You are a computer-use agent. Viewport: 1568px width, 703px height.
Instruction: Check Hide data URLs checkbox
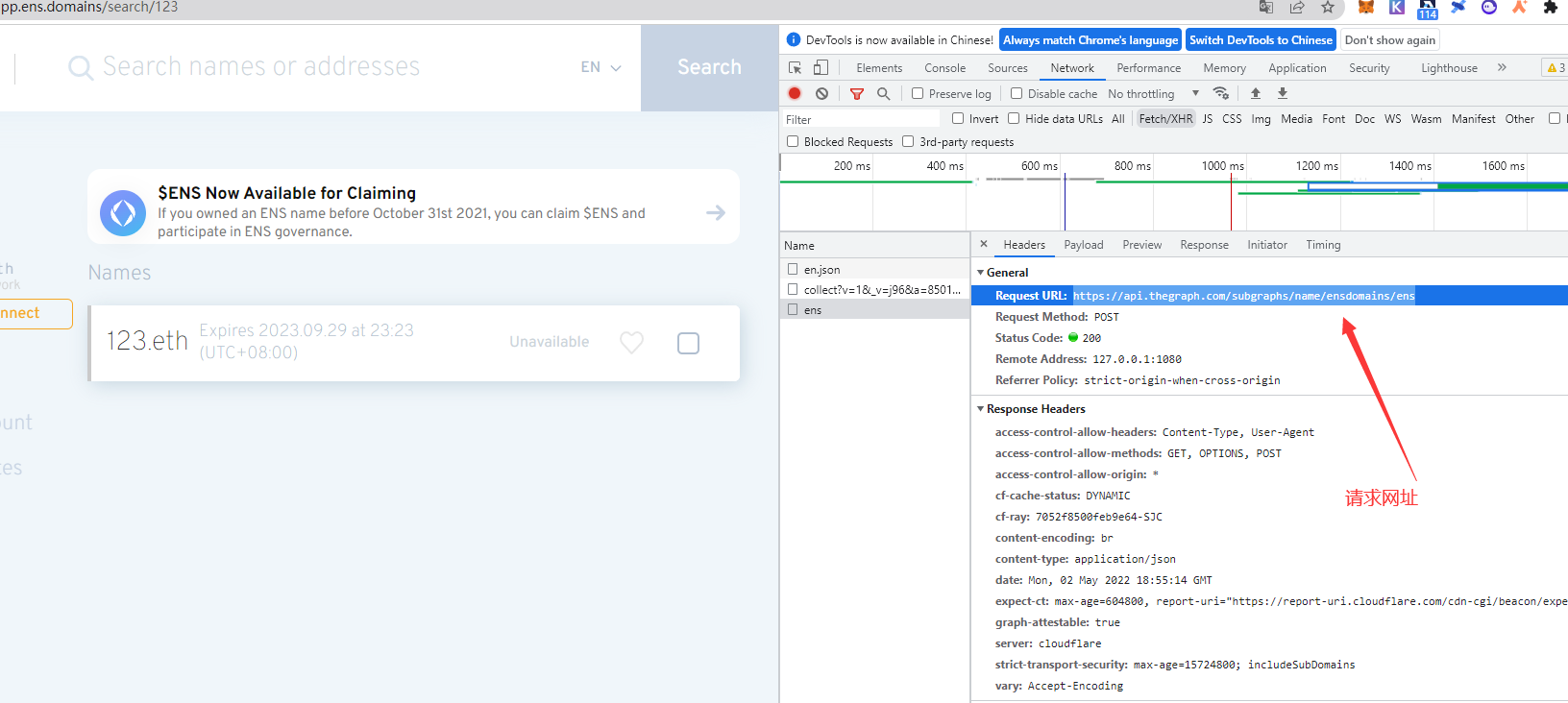[x=1014, y=118]
